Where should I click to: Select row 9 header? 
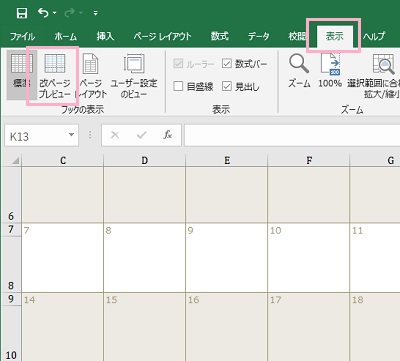point(11,299)
